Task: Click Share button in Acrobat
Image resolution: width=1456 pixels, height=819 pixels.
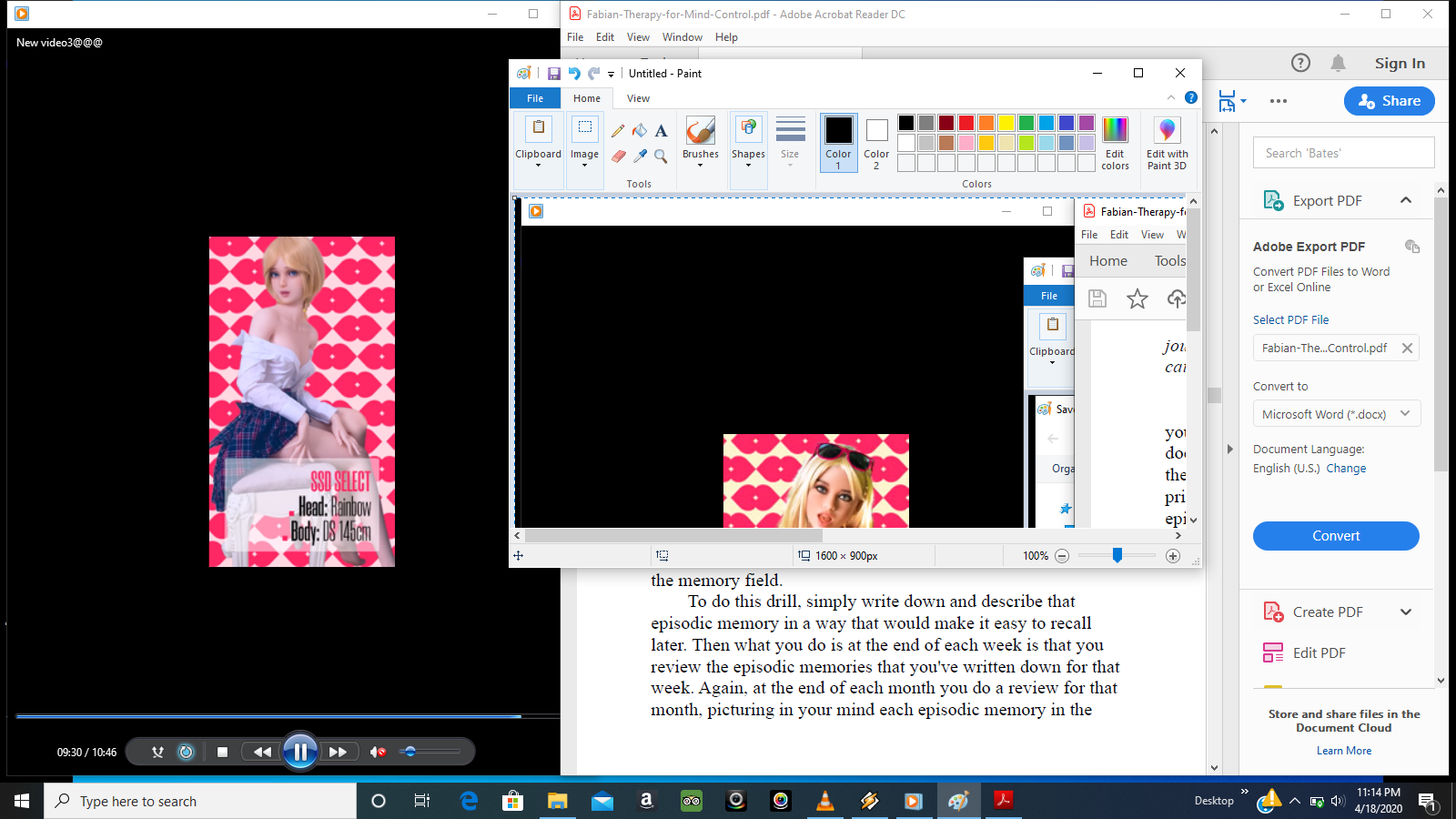Action: (1390, 101)
